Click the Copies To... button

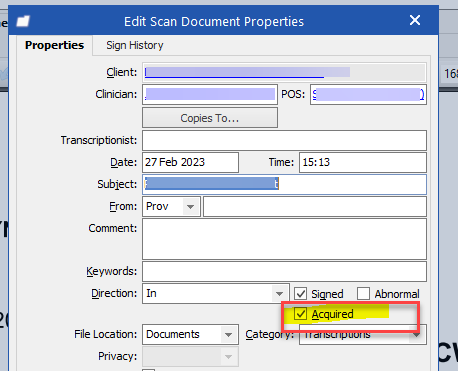pyautogui.click(x=210, y=118)
